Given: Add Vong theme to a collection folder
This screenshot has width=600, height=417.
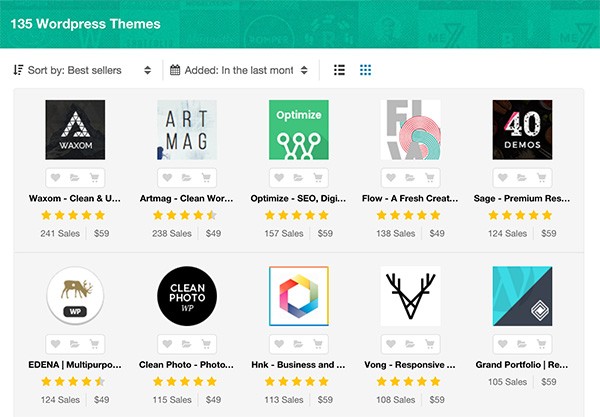Looking at the screenshot, I should click(x=410, y=344).
